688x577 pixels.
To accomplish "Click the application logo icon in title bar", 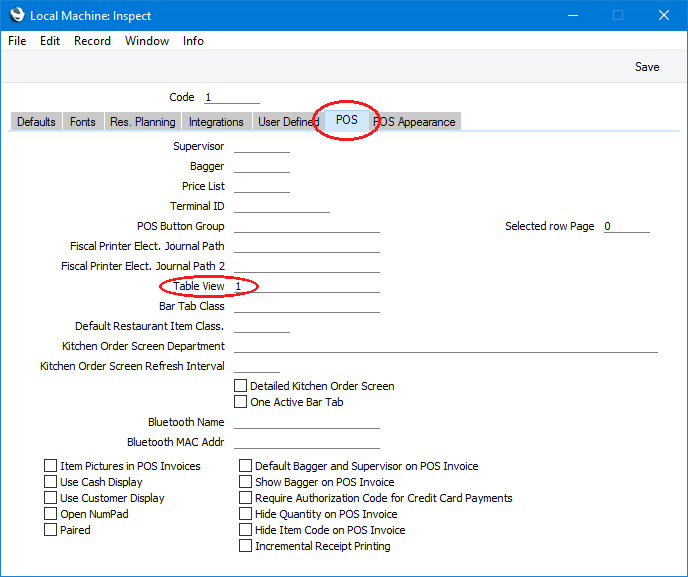I will coord(17,15).
